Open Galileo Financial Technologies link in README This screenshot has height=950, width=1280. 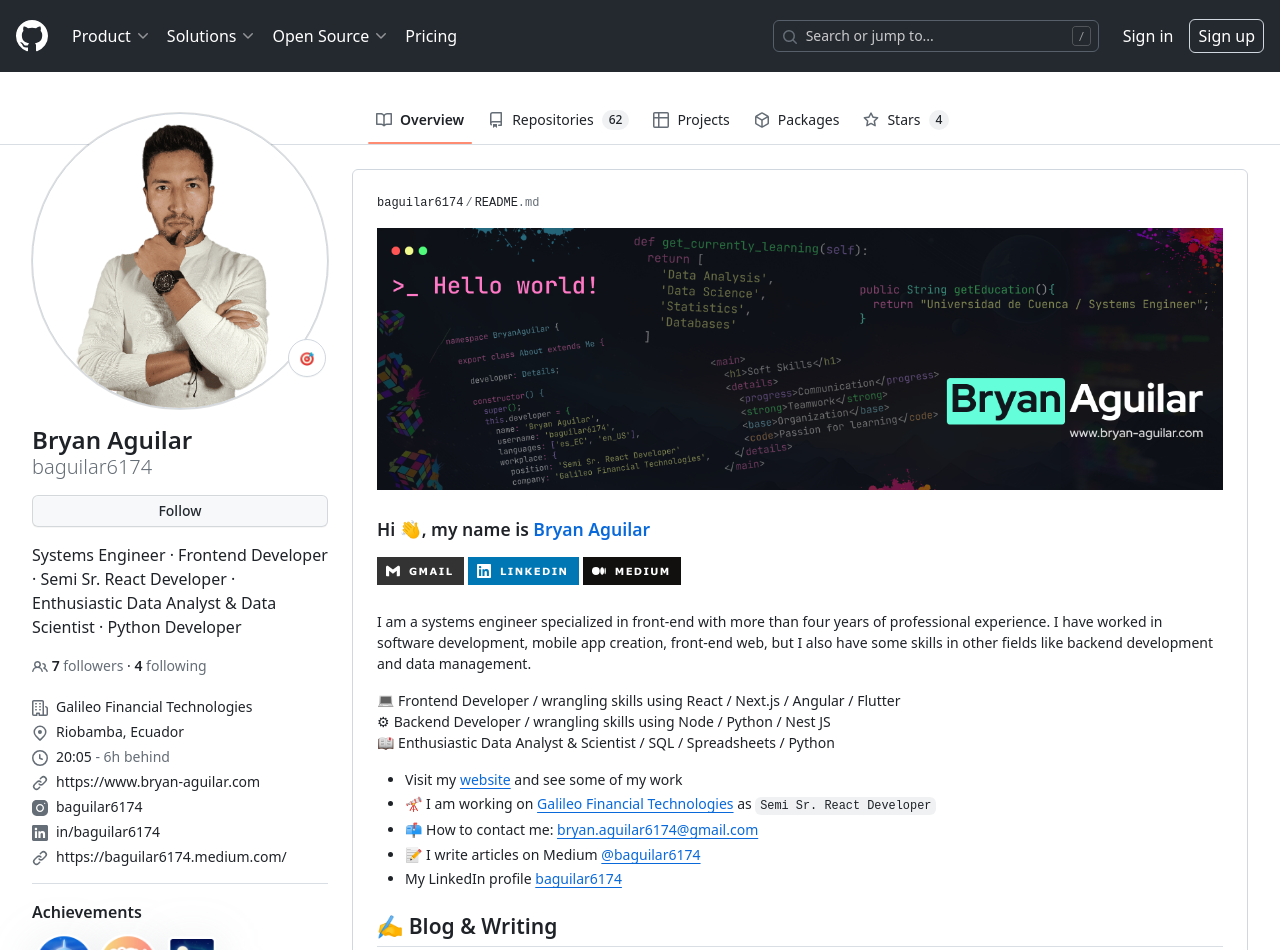click(635, 804)
